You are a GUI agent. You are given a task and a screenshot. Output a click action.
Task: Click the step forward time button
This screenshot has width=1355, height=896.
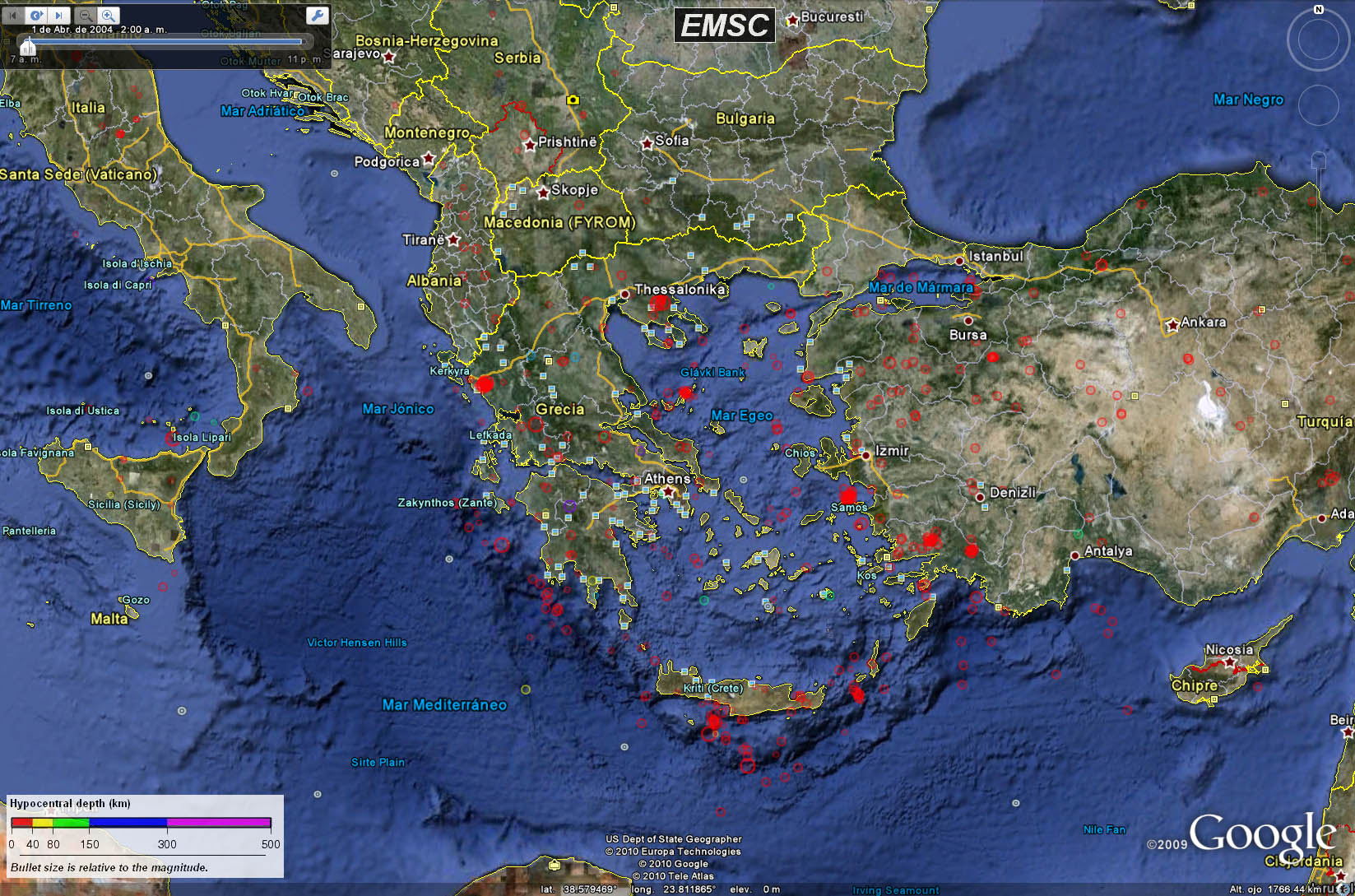(x=59, y=15)
